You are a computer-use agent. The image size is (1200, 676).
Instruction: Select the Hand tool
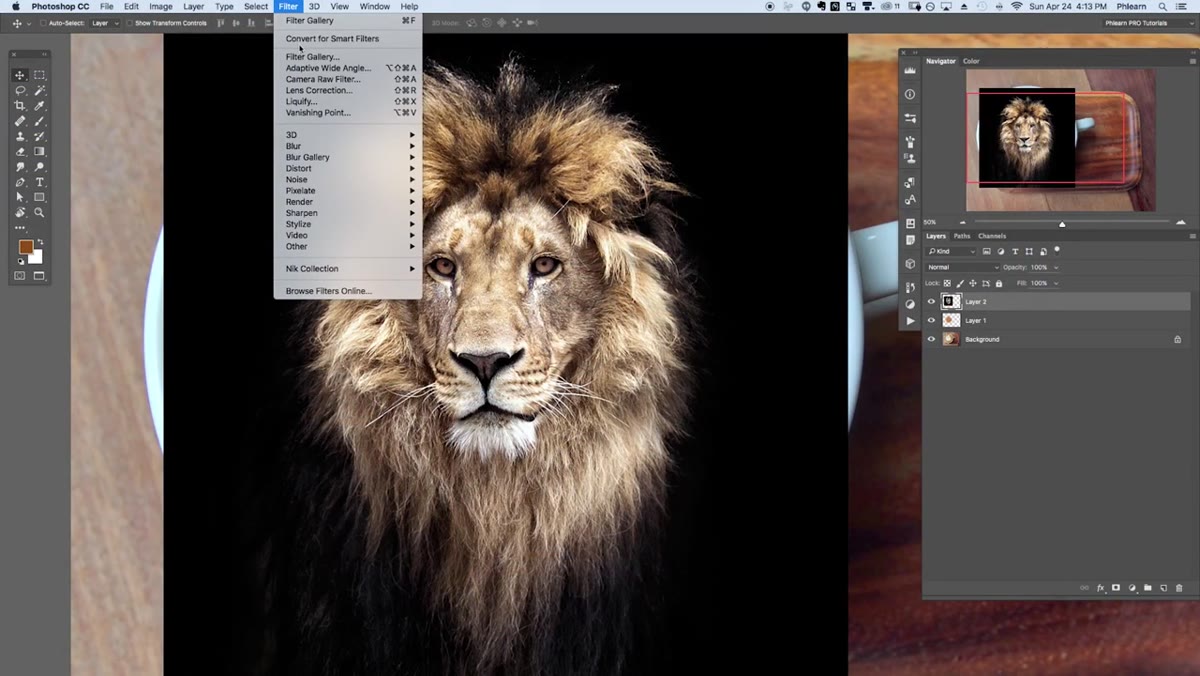point(19,212)
